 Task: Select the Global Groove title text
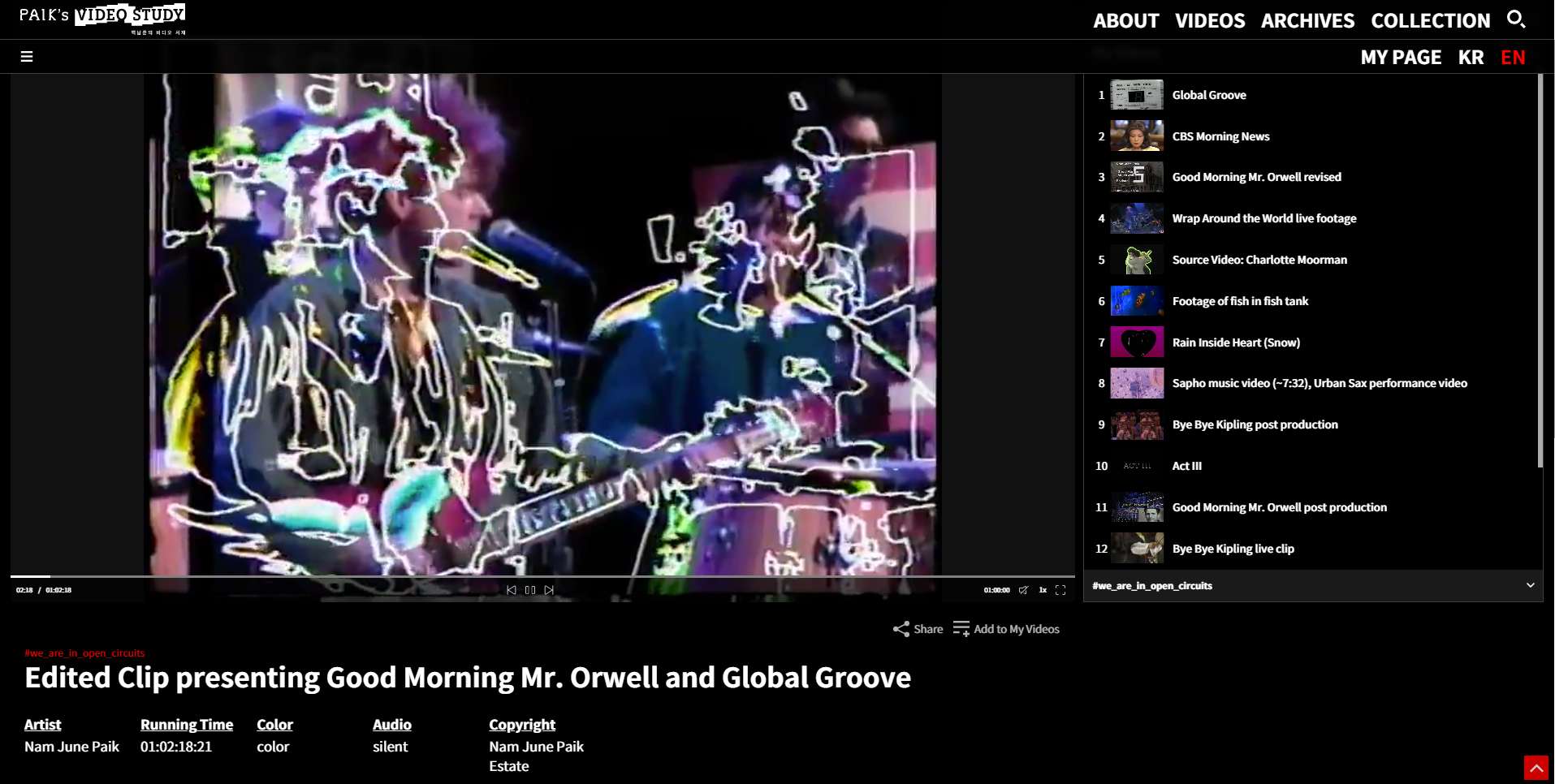tap(1209, 95)
